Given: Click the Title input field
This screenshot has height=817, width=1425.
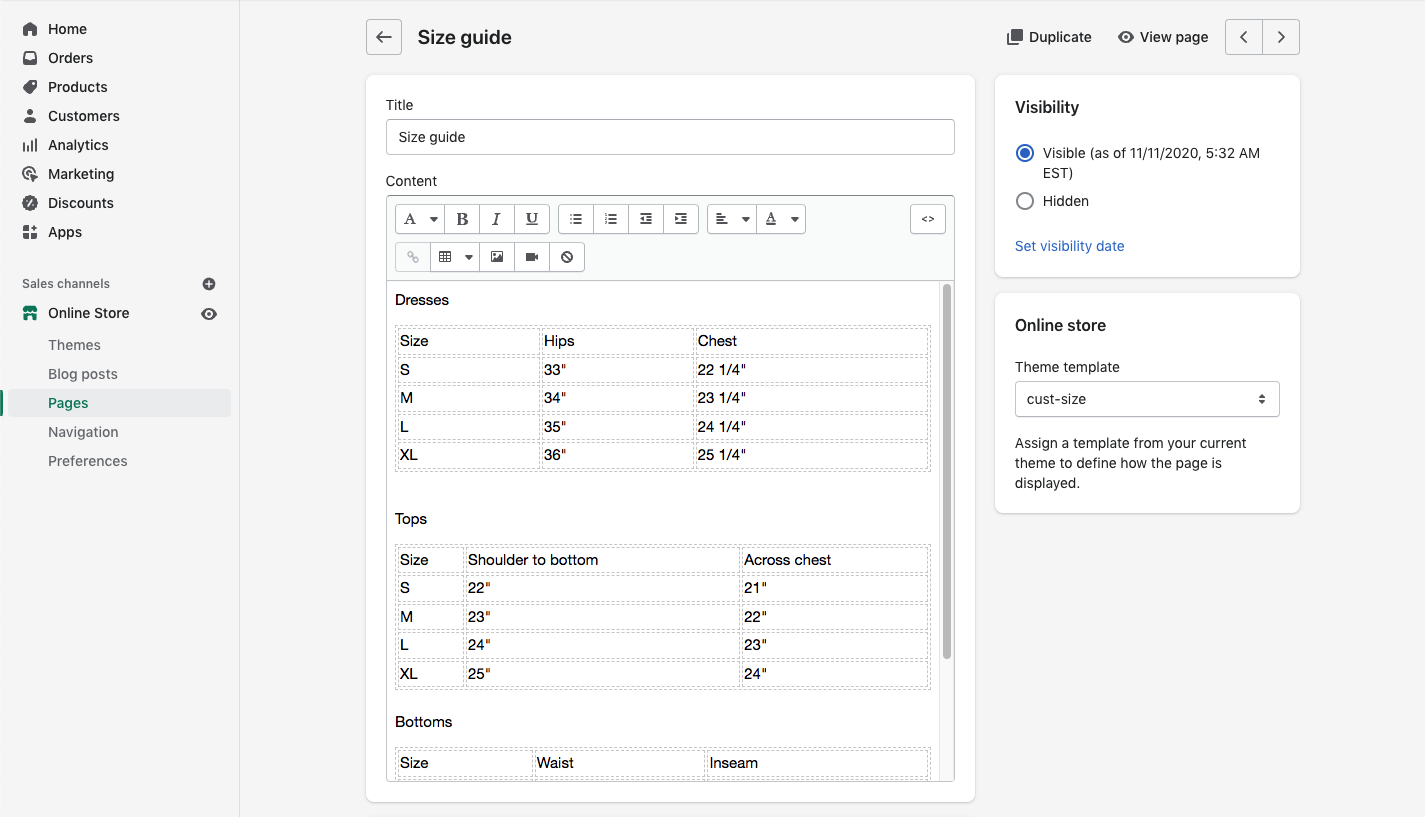Looking at the screenshot, I should [670, 137].
